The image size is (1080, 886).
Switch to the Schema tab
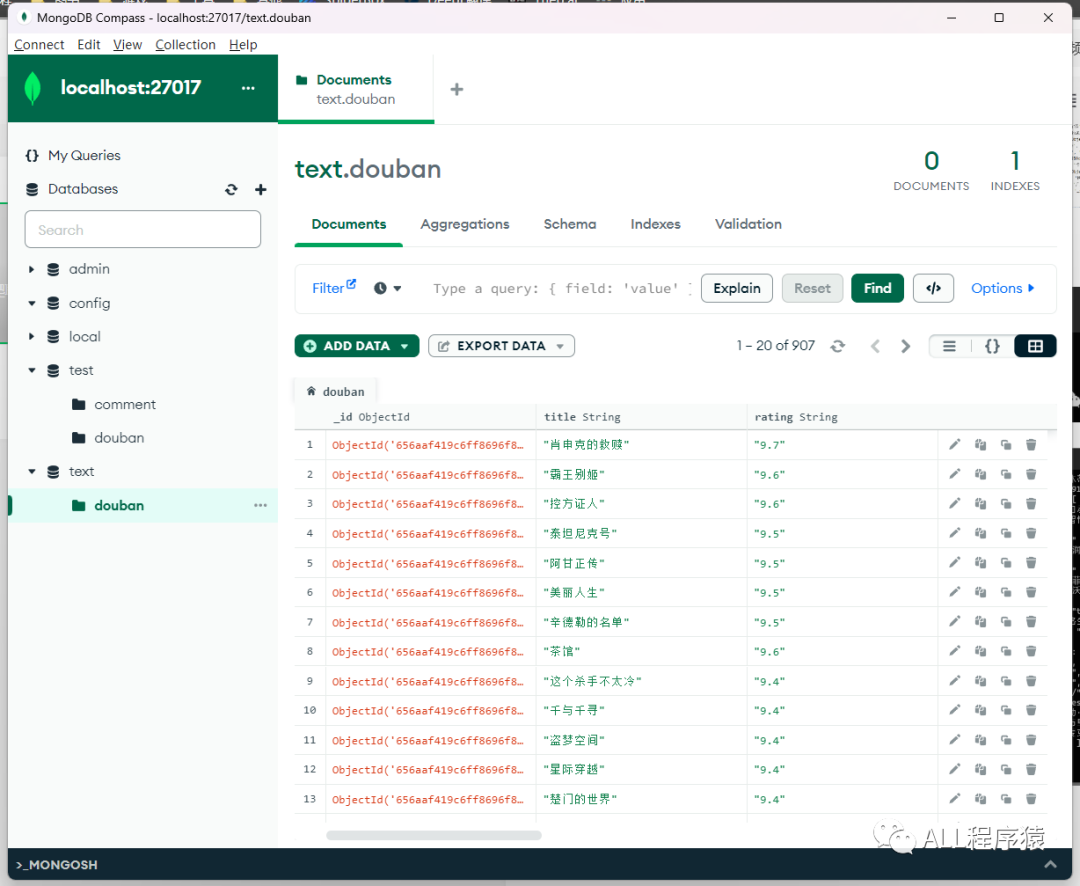[570, 224]
